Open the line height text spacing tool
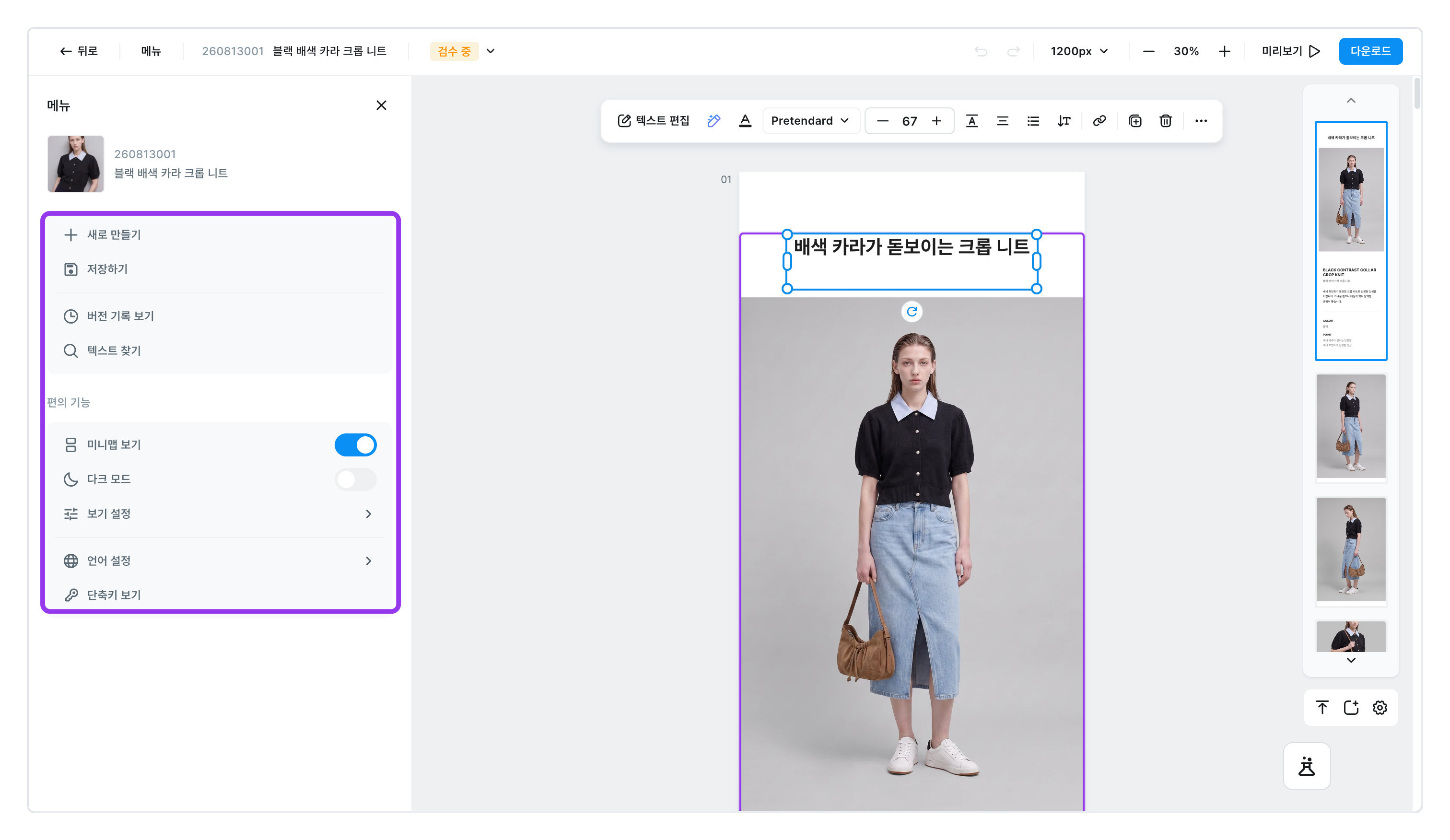Image resolution: width=1450 pixels, height=840 pixels. pyautogui.click(x=1064, y=121)
